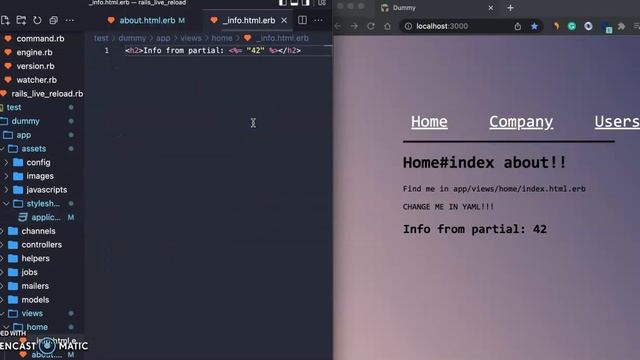Go forward in the browser

click(354, 26)
